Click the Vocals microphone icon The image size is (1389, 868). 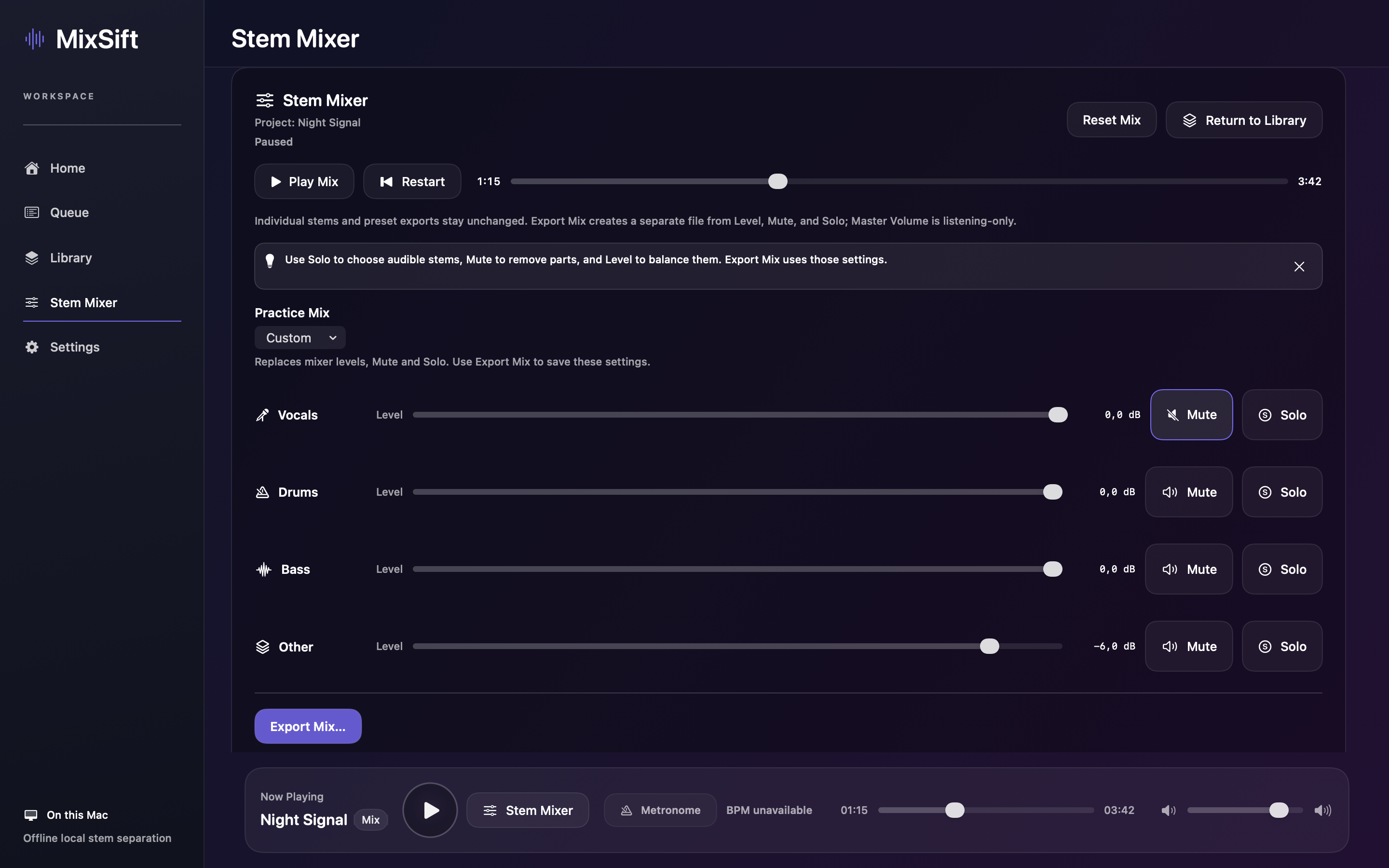pyautogui.click(x=262, y=415)
